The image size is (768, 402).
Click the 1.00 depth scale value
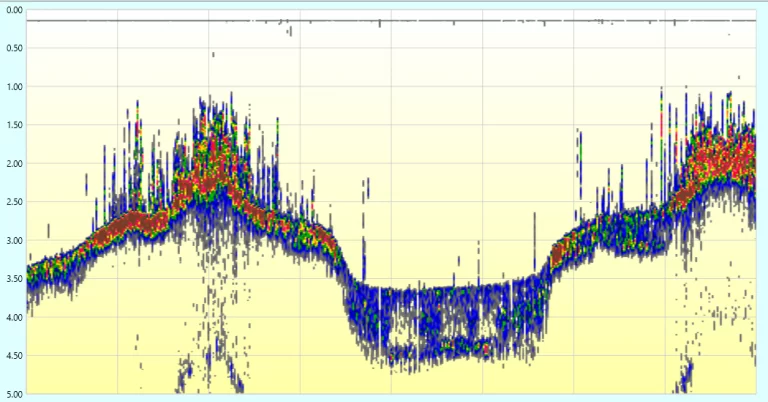click(15, 87)
